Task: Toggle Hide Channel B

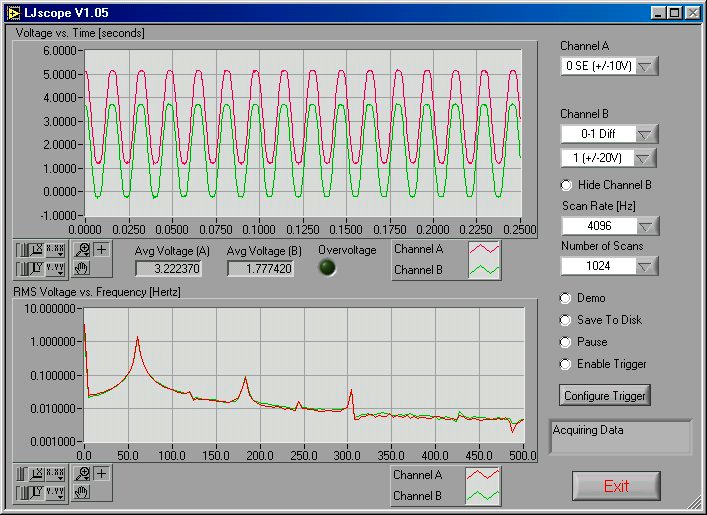Action: point(567,185)
